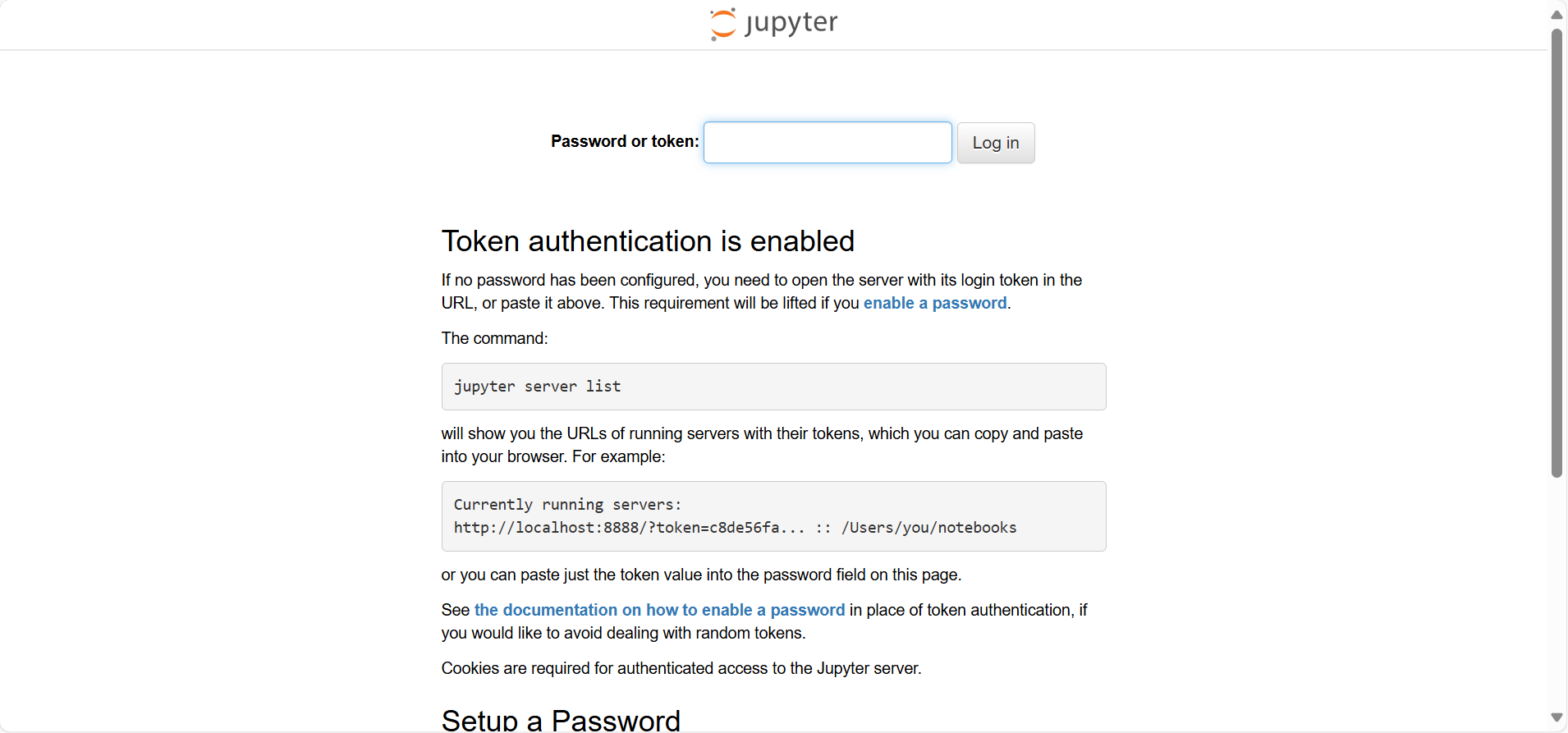
Task: Click the sentence mentioning cookies are required
Action: (x=681, y=668)
